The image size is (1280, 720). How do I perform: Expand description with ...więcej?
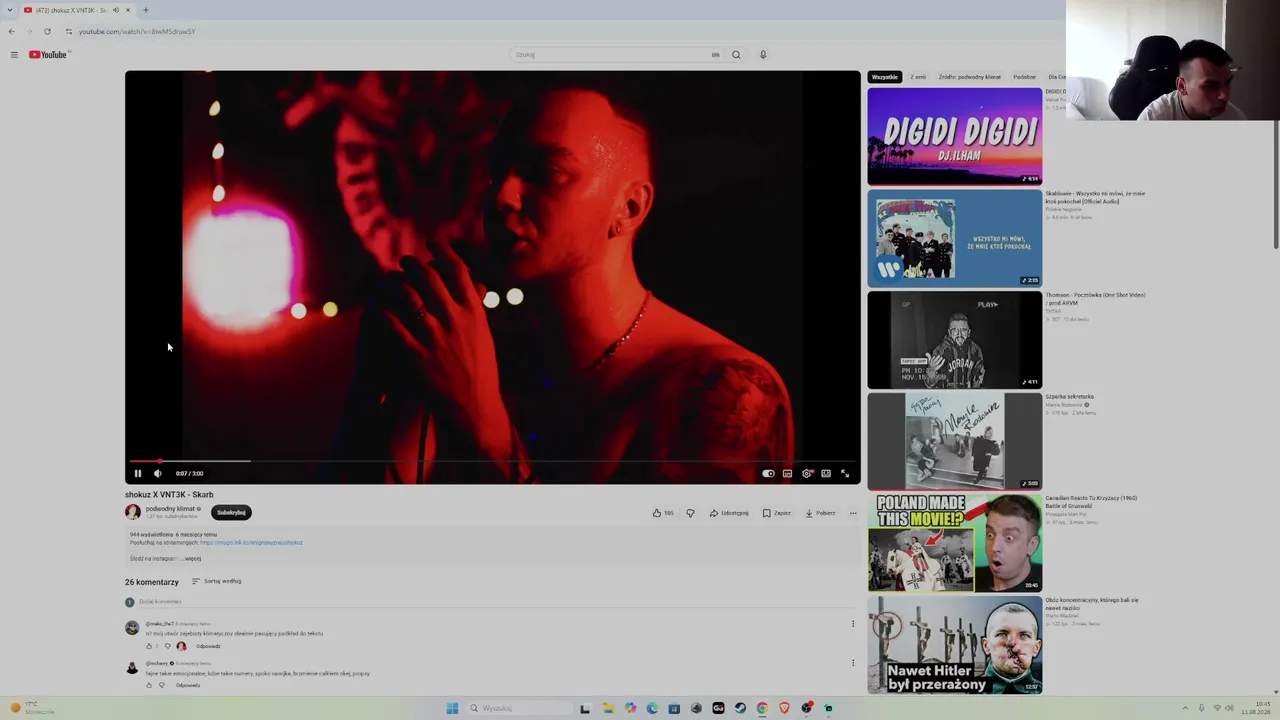[x=191, y=559]
